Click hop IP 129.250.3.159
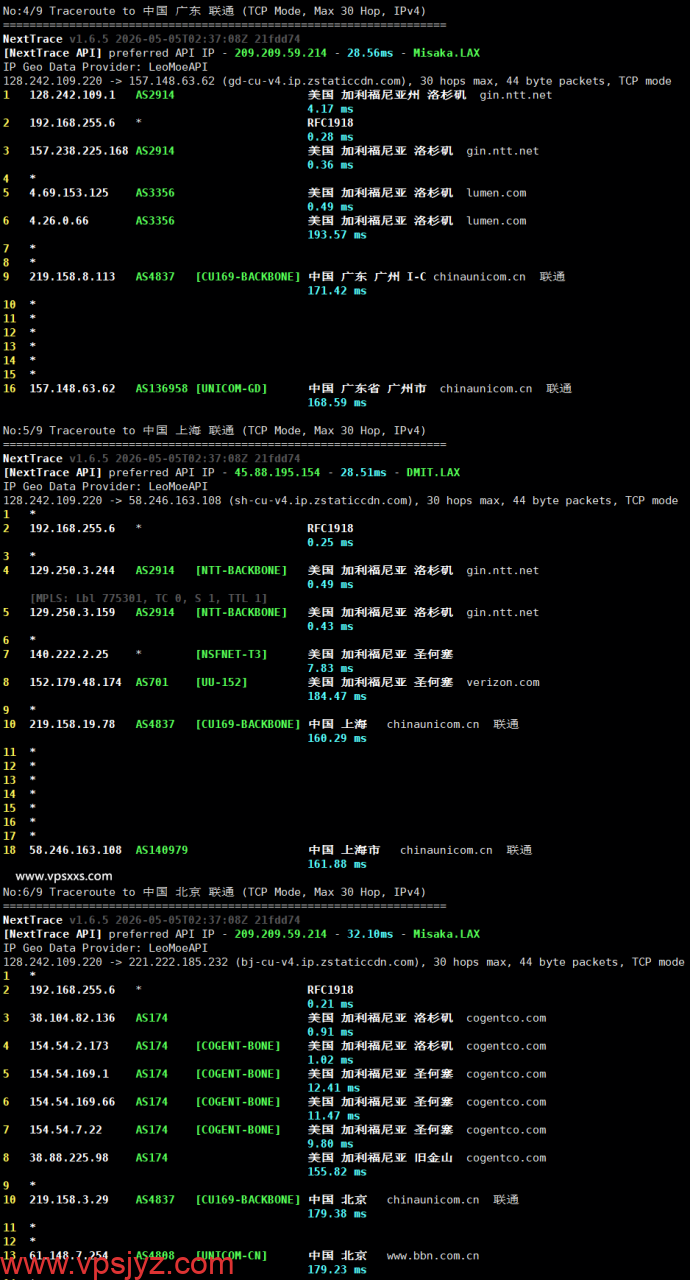The height and width of the screenshot is (1280, 690). [x=72, y=613]
